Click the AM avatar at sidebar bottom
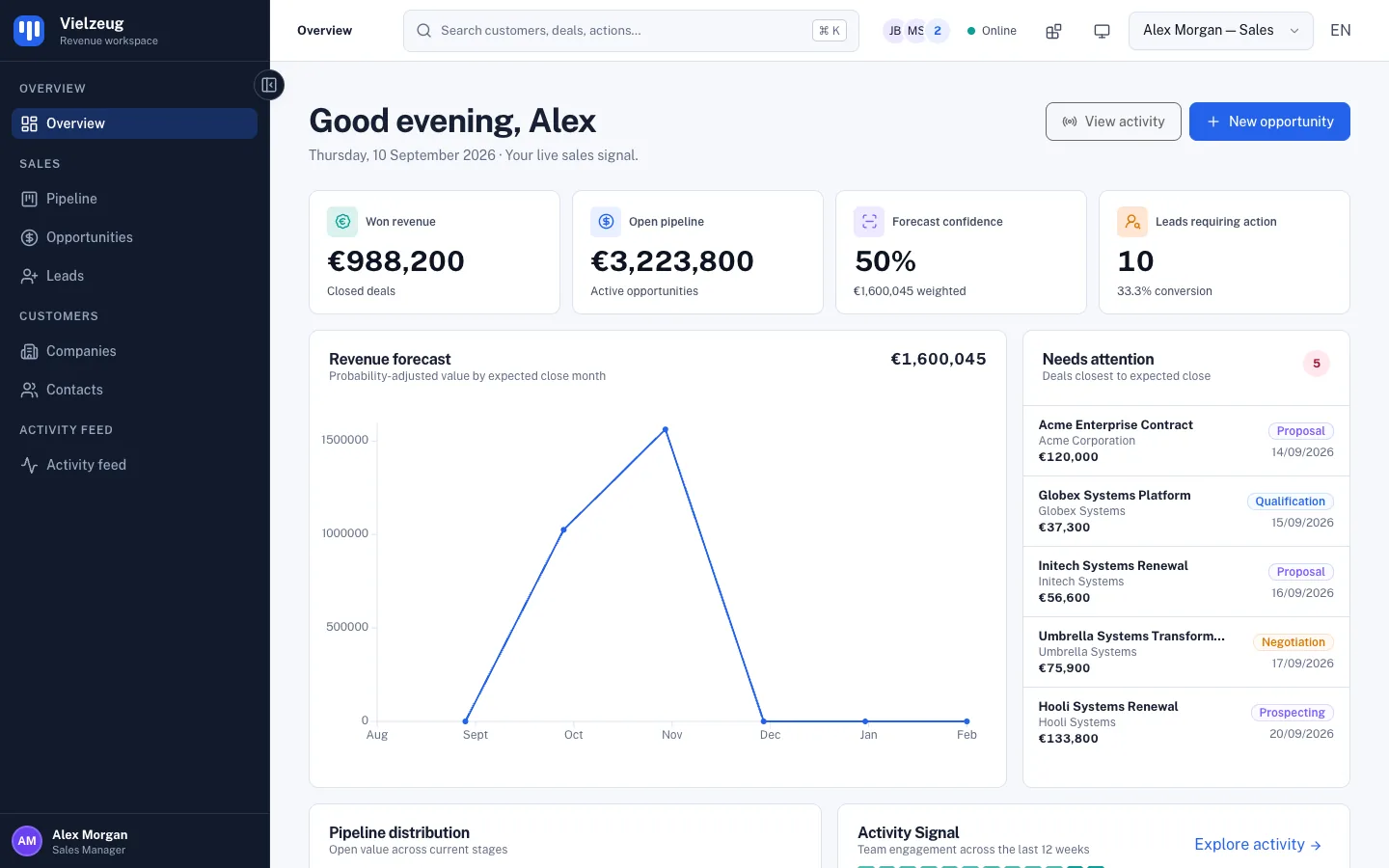 click(27, 841)
